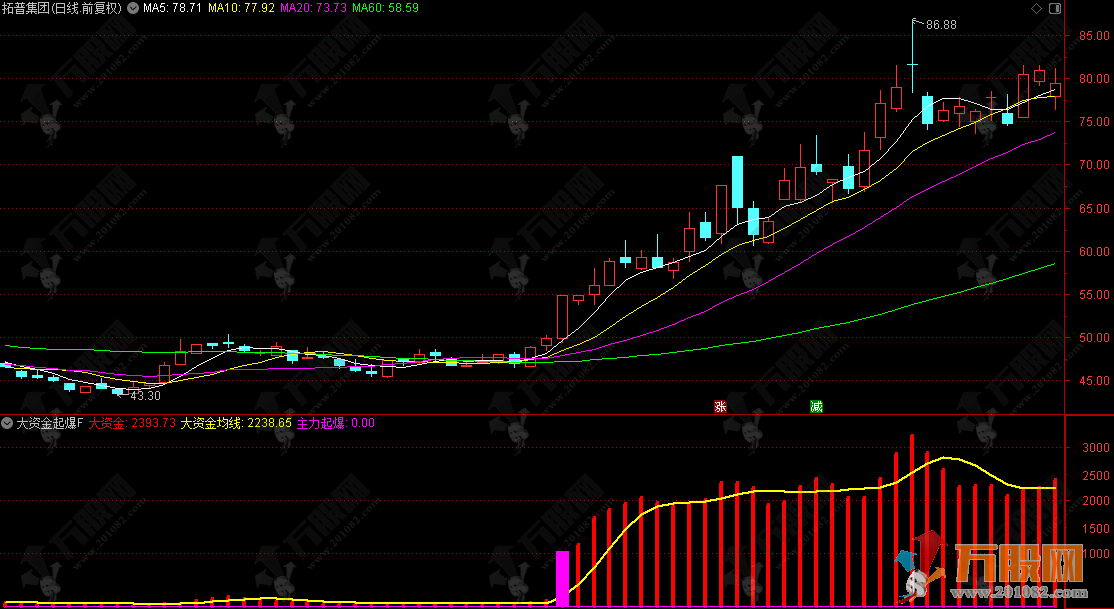Click the 大资金起爆F indicator name
1114x609 pixels.
pyautogui.click(x=50, y=423)
